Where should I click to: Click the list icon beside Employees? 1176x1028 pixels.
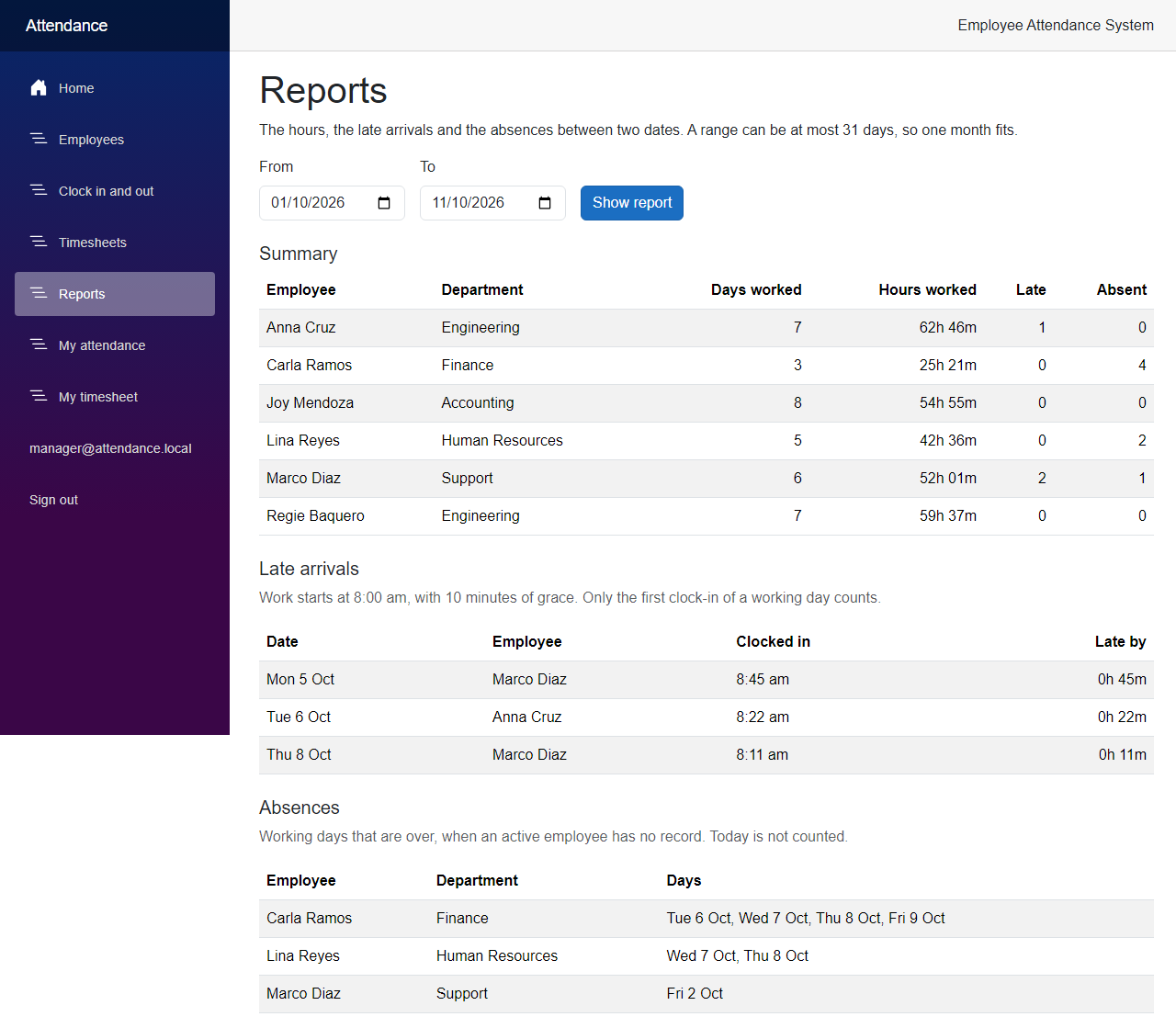click(x=39, y=139)
